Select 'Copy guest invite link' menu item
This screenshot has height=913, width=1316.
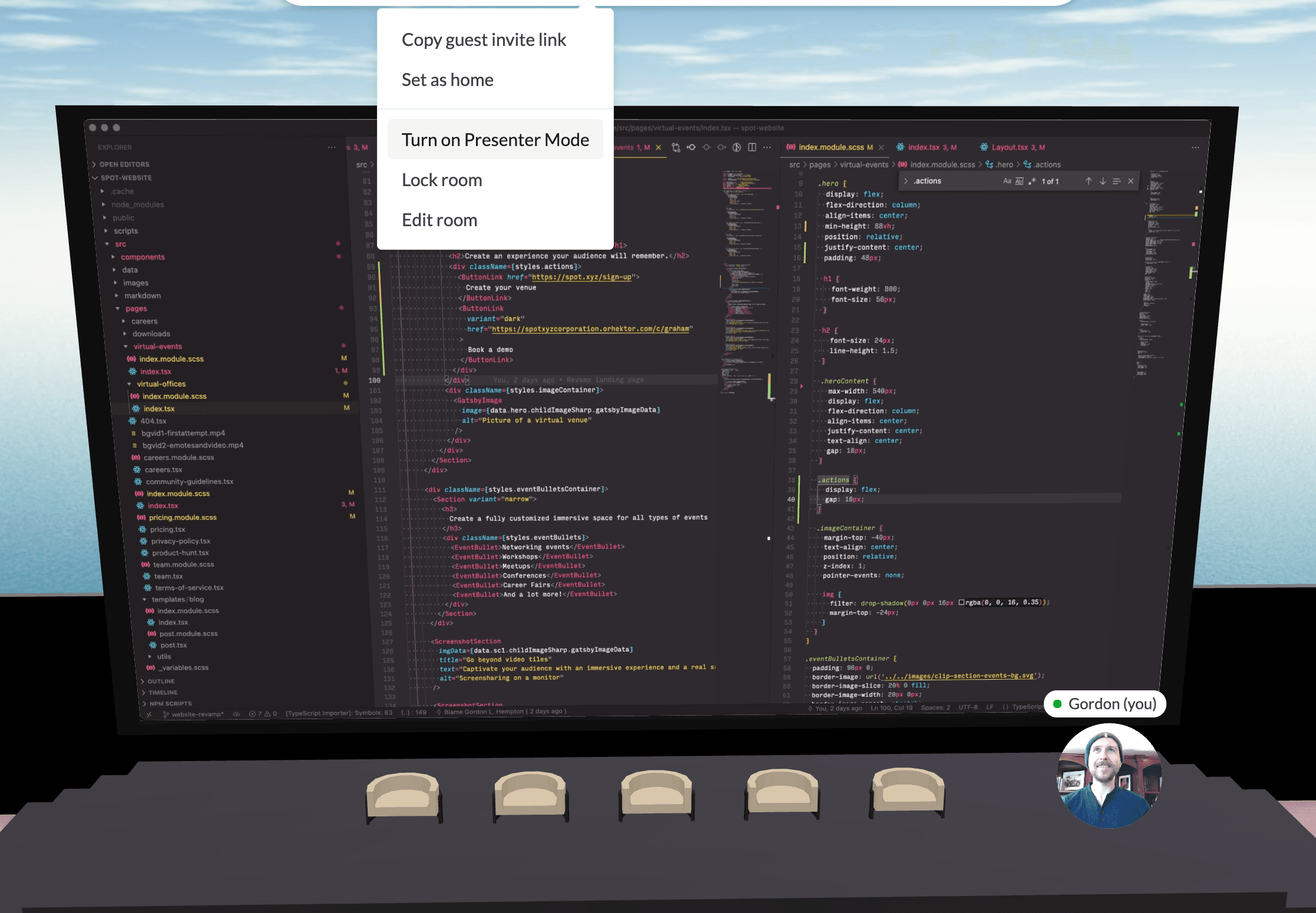pyautogui.click(x=484, y=39)
